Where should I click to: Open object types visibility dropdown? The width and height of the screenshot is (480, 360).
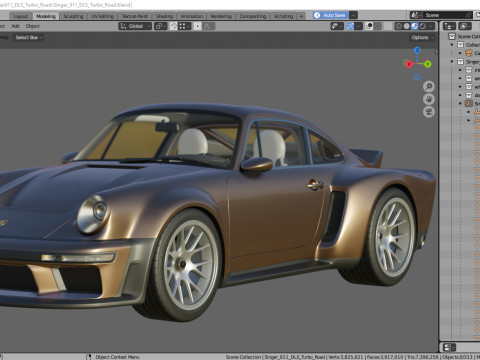click(337, 26)
